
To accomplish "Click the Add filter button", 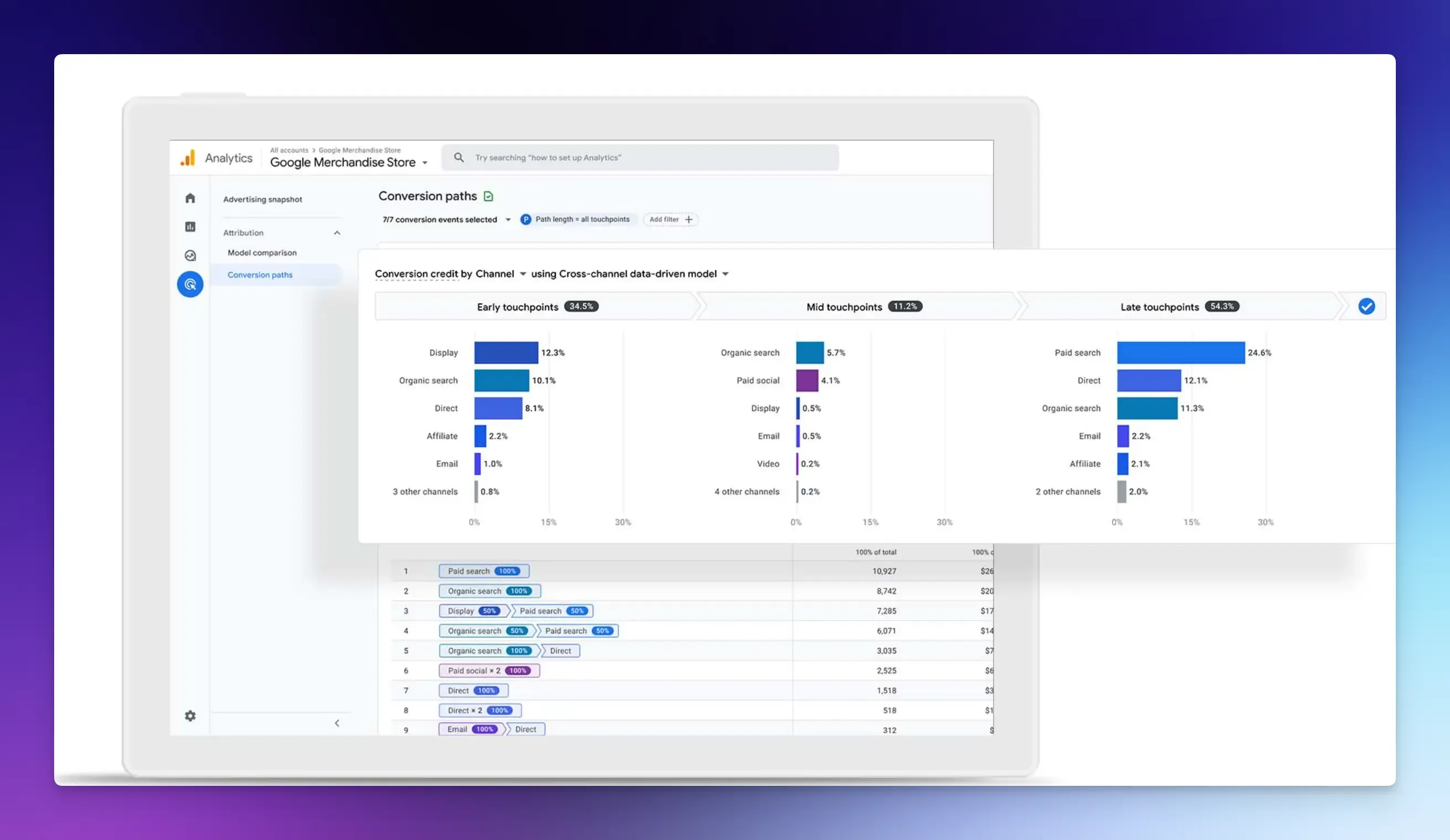I will (670, 219).
